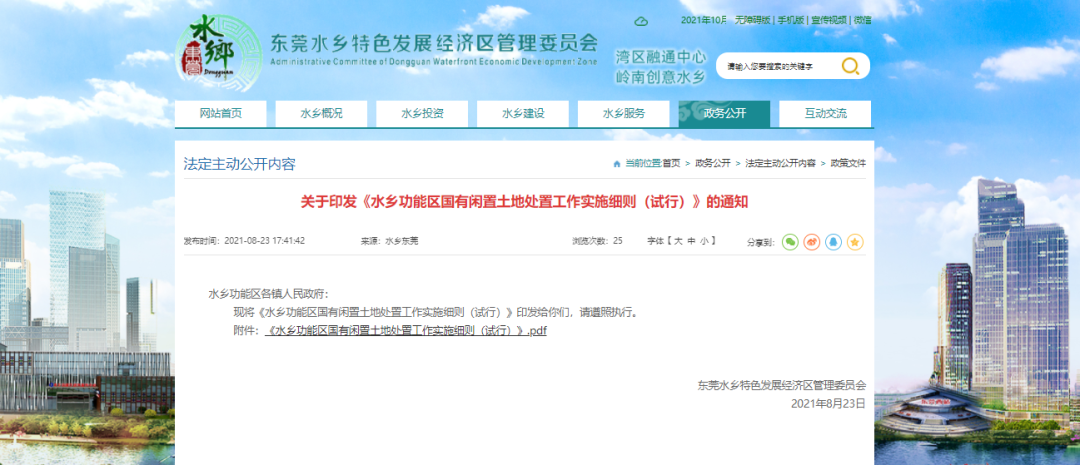
Task: Click 政务公开 in the breadcrumb
Action: (x=713, y=163)
